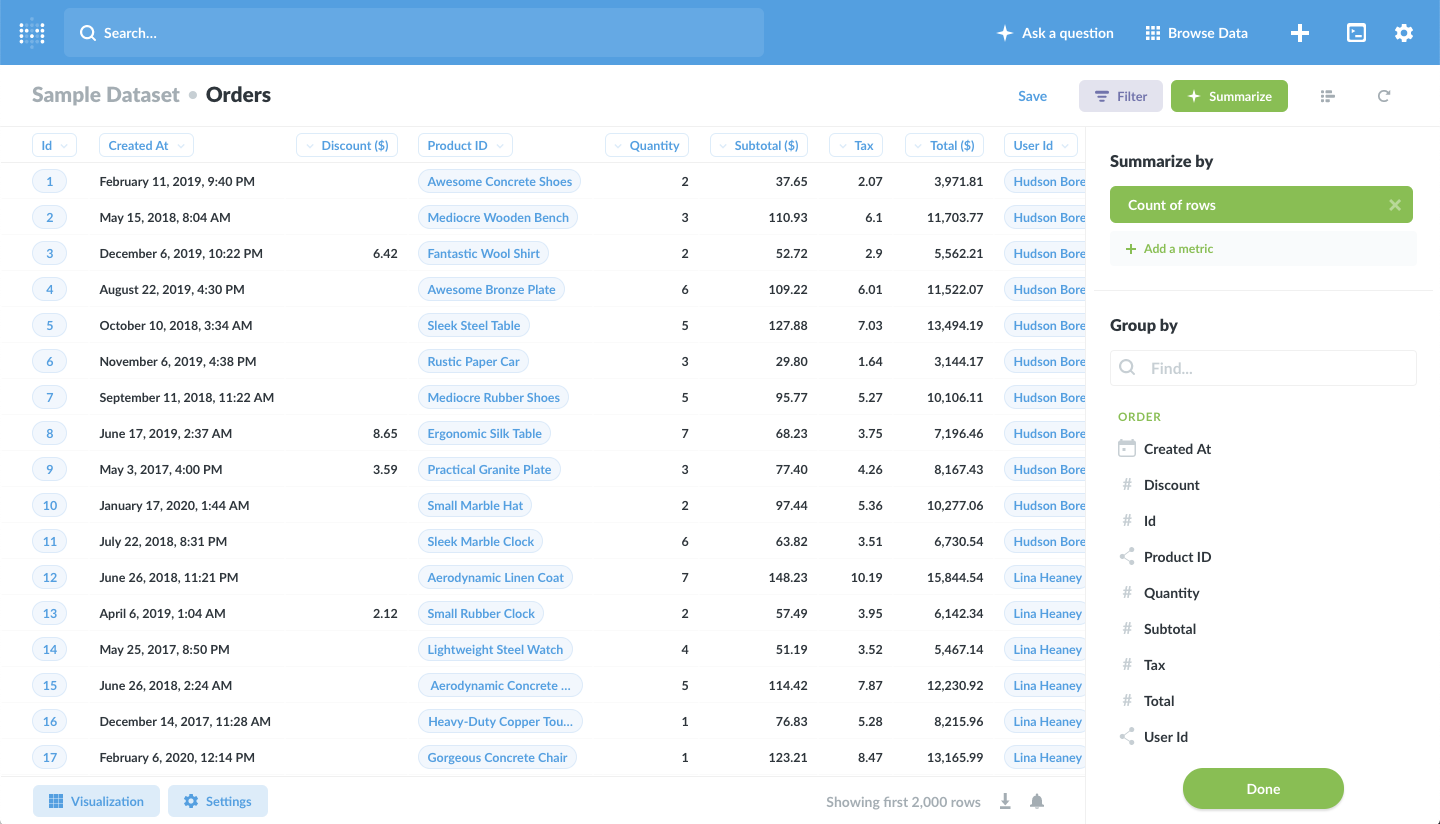The height and width of the screenshot is (824, 1440).
Task: Click the Metabase logo home icon
Action: coord(32,33)
